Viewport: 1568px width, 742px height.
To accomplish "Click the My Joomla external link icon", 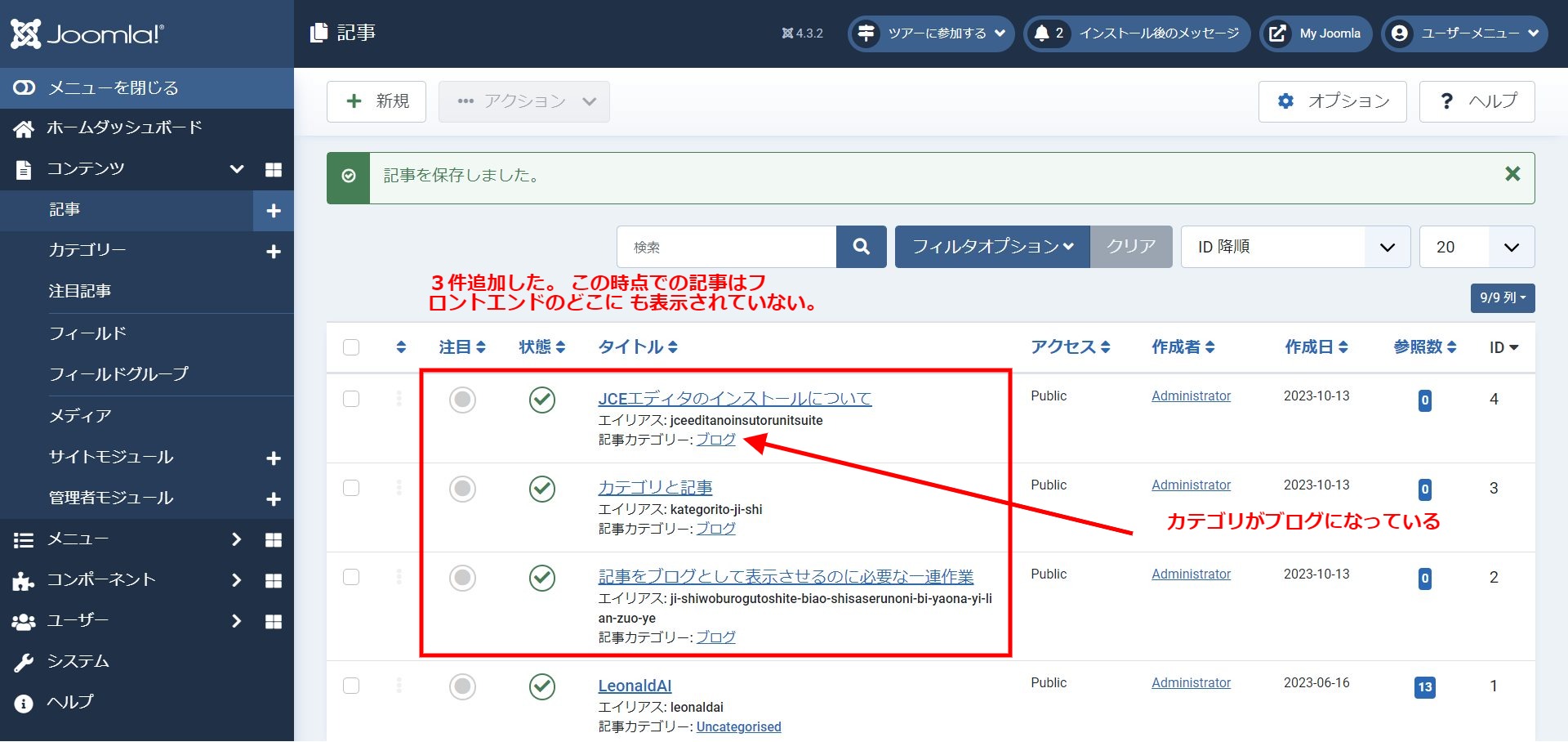I will [x=1276, y=34].
